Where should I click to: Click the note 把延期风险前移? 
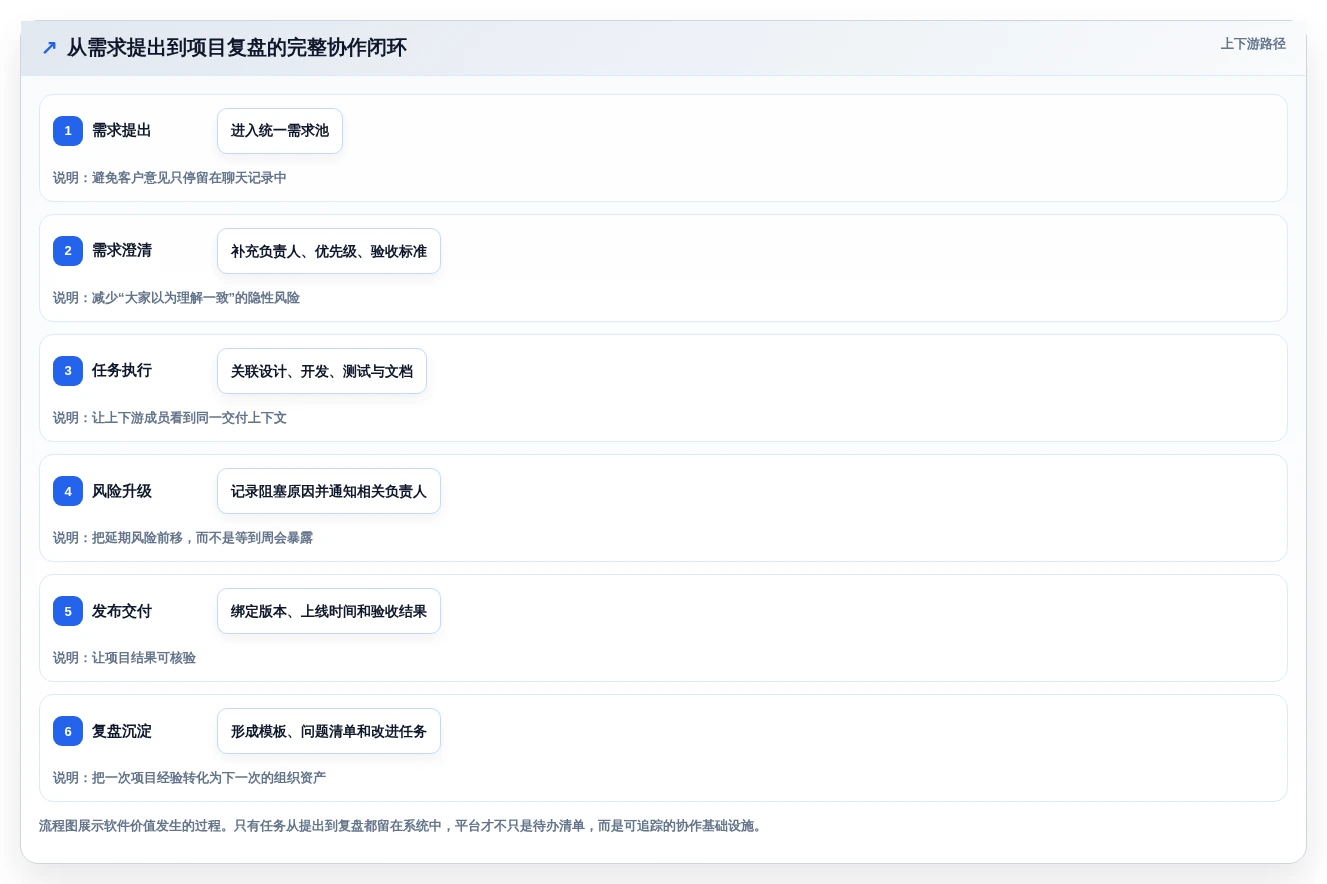tap(183, 538)
